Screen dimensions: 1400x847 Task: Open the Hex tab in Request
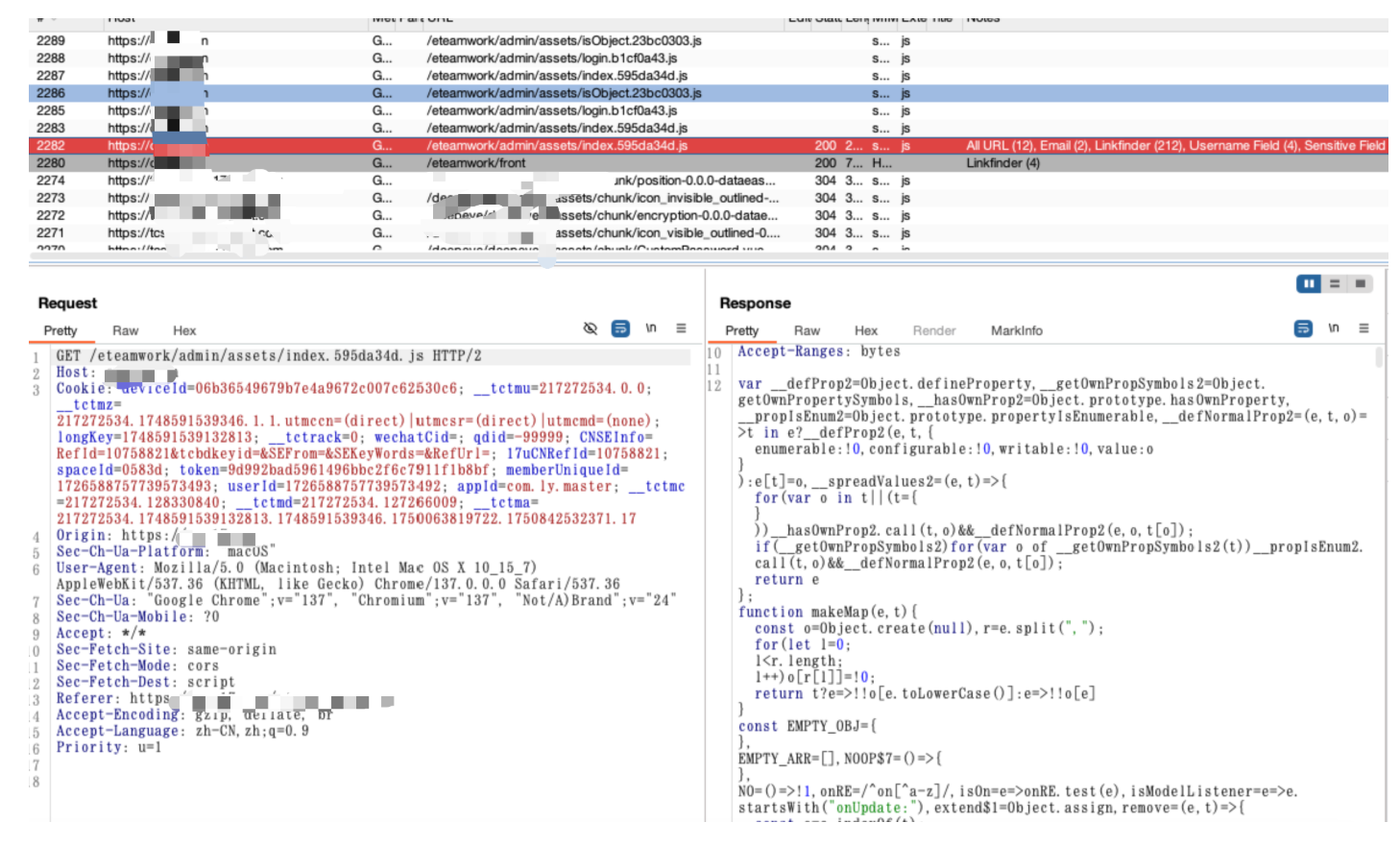(x=184, y=330)
